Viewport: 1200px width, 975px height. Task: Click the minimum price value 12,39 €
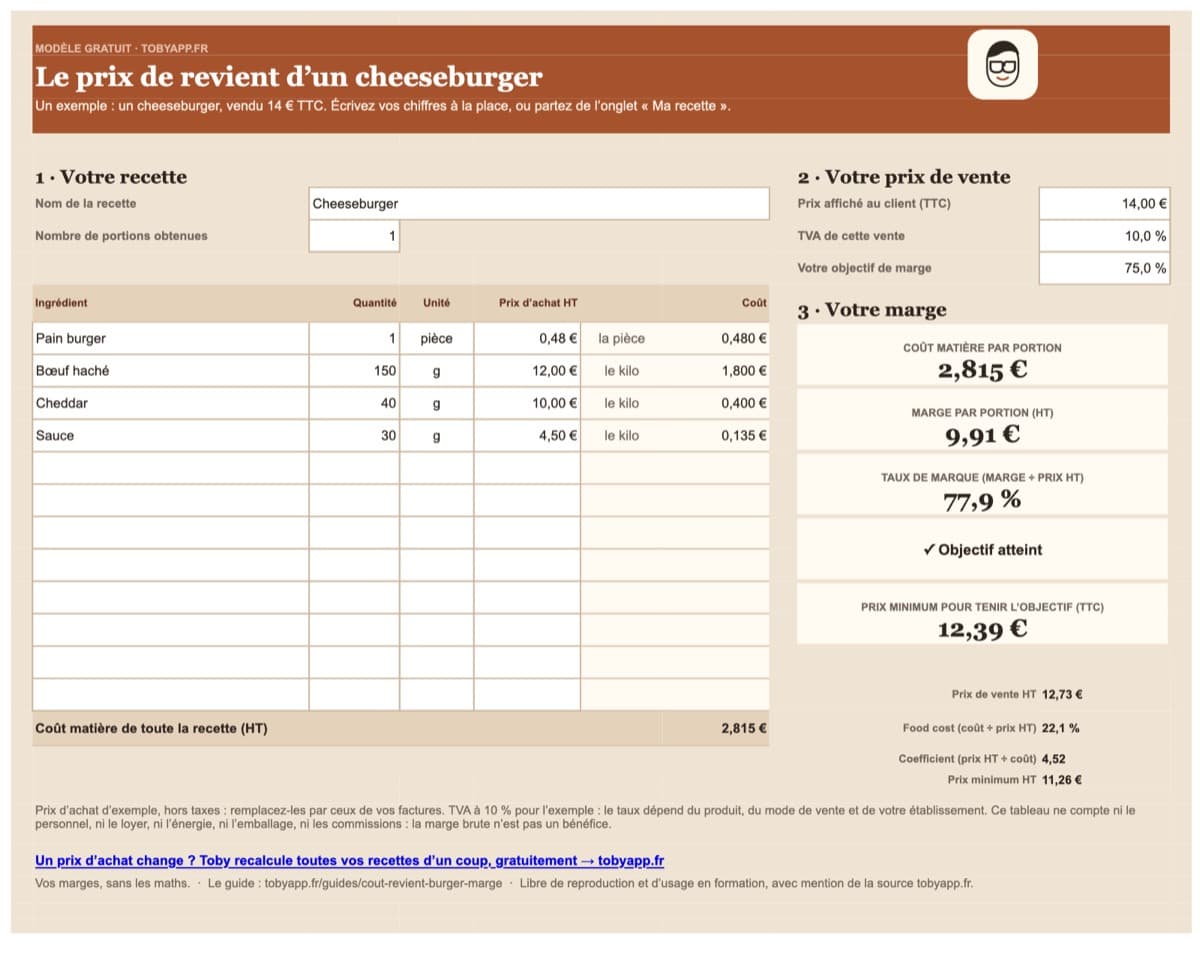click(982, 629)
